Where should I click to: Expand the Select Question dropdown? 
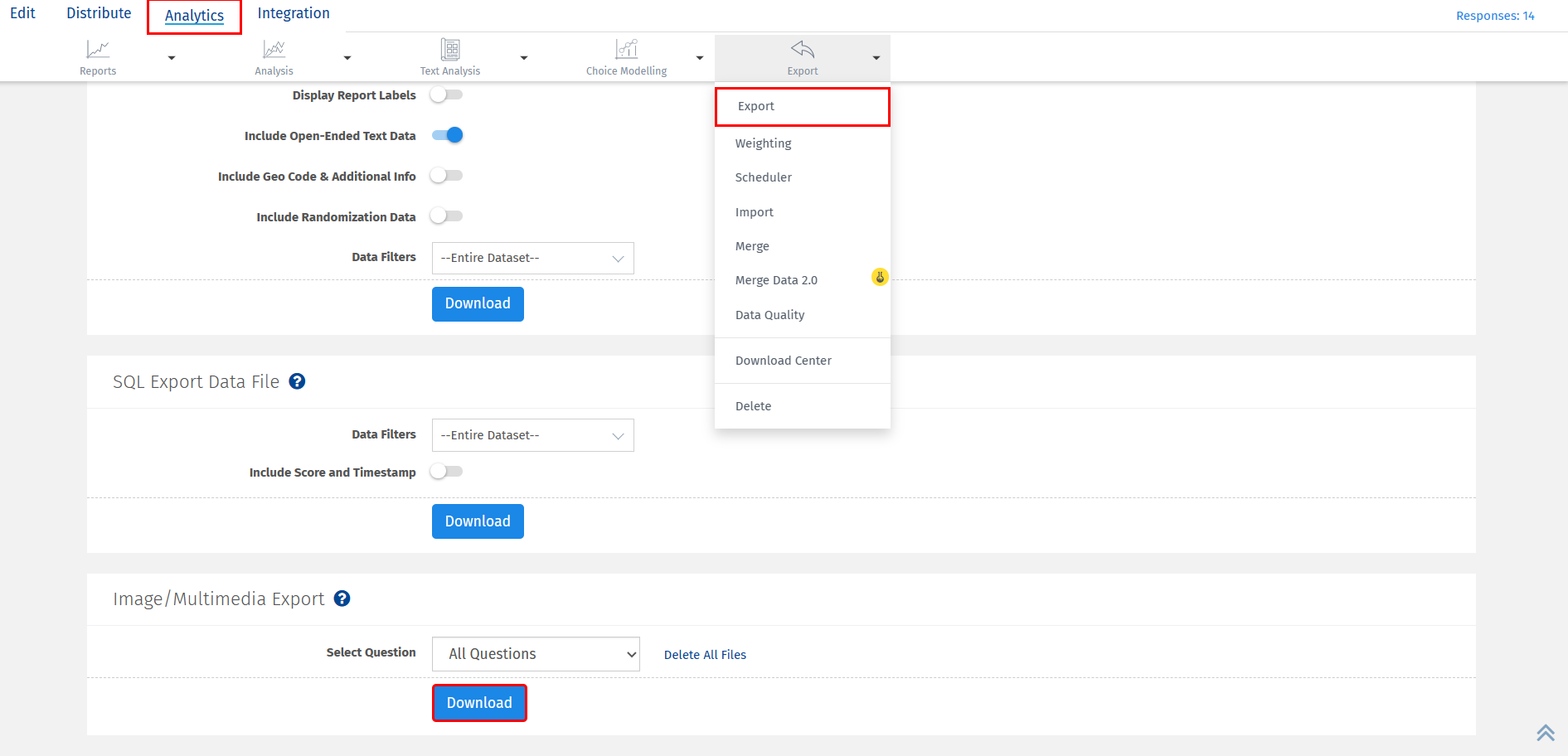(536, 654)
